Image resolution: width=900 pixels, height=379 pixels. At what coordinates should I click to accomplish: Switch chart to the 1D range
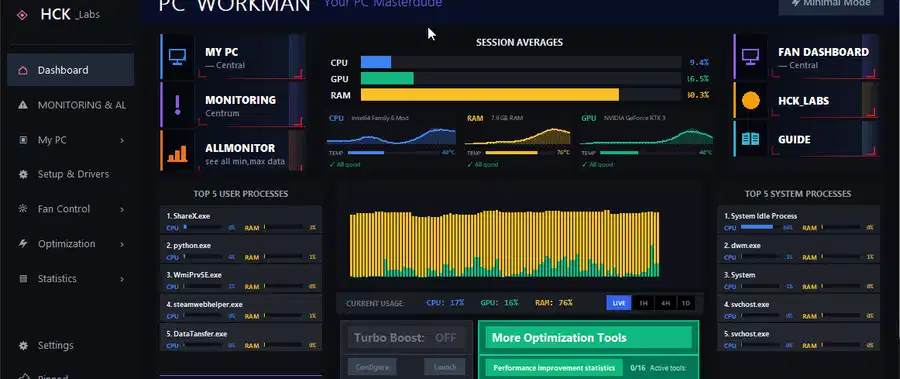685,303
